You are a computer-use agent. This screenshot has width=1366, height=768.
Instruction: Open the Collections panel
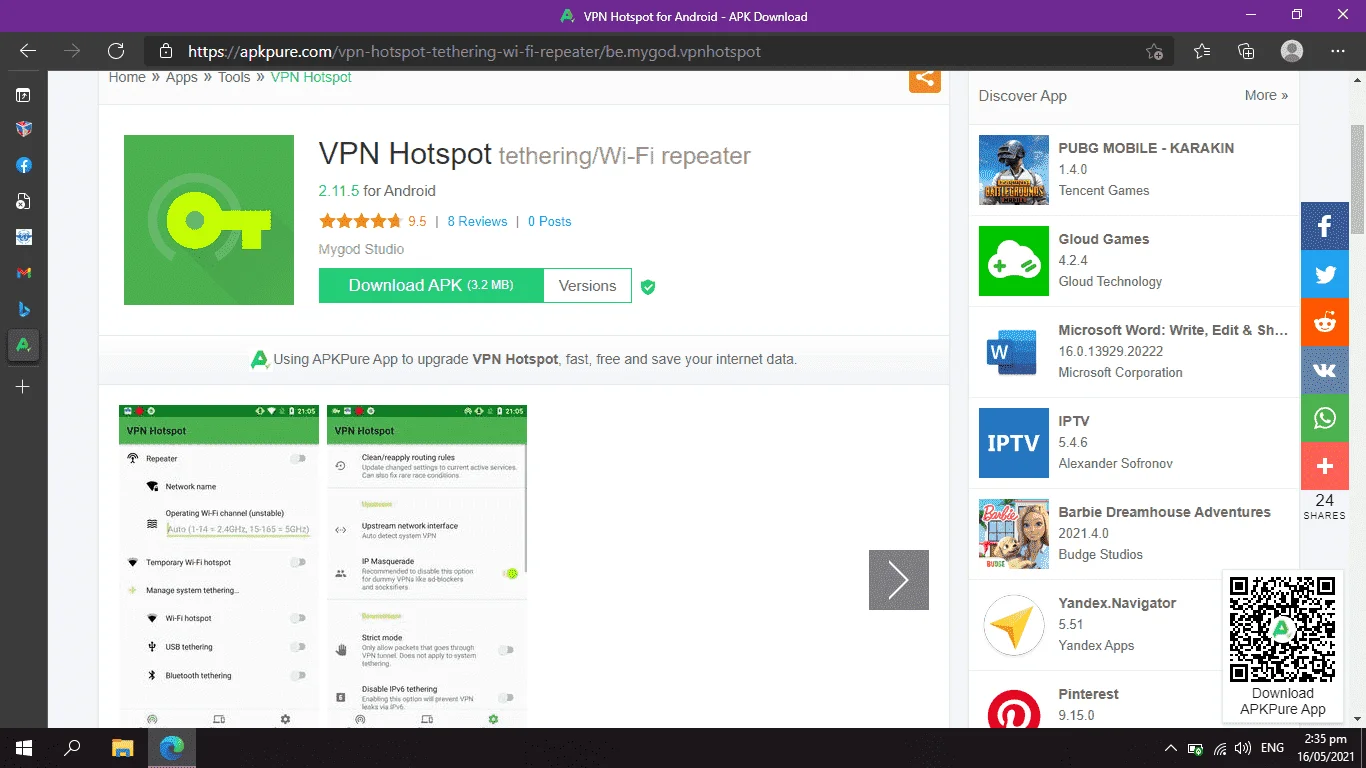(x=1246, y=51)
